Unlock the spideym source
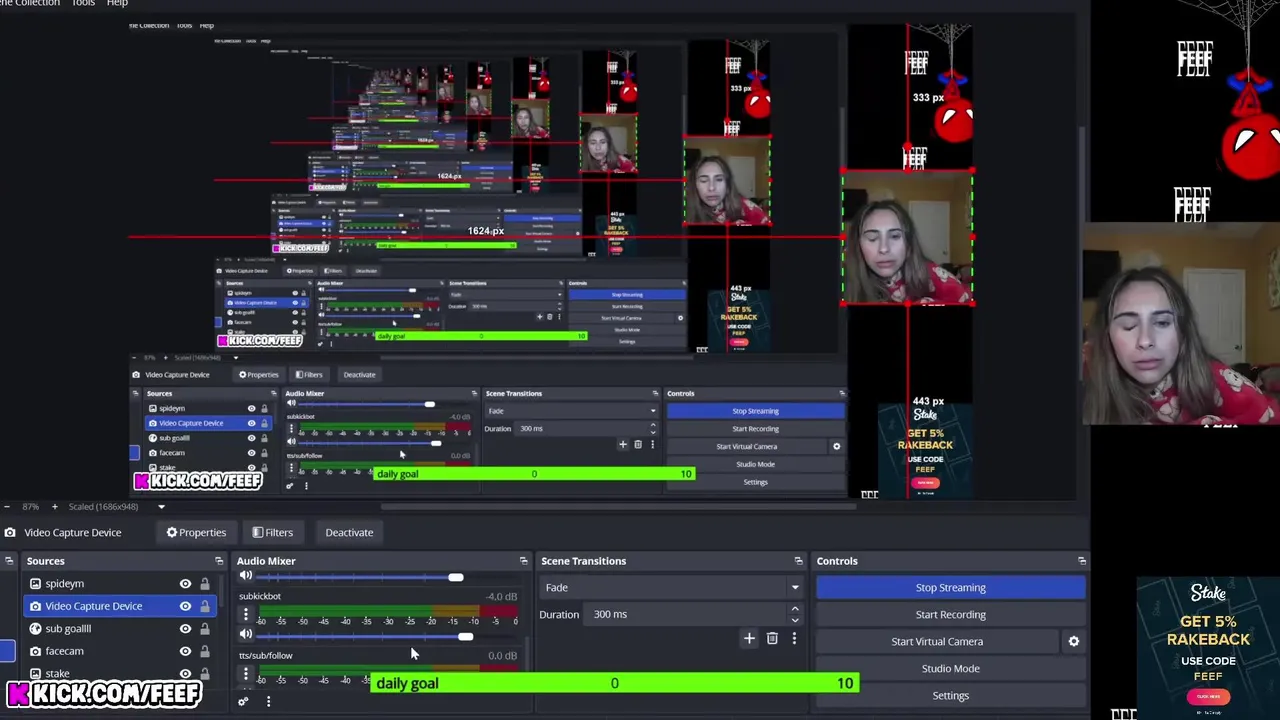 (x=205, y=584)
